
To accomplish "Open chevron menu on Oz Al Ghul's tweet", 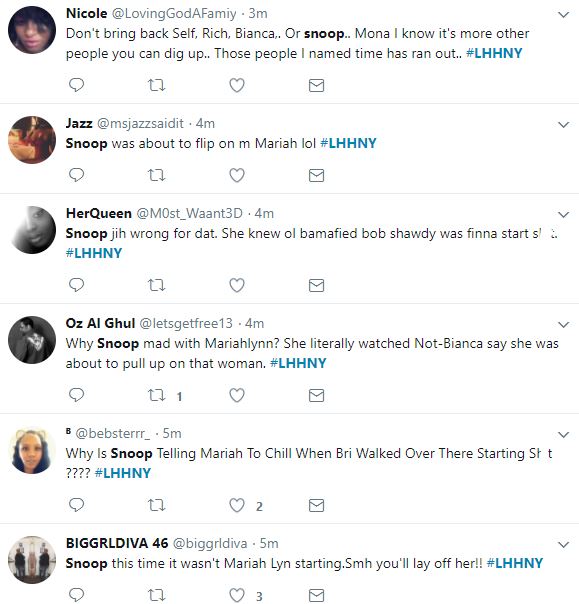I will pos(564,325).
